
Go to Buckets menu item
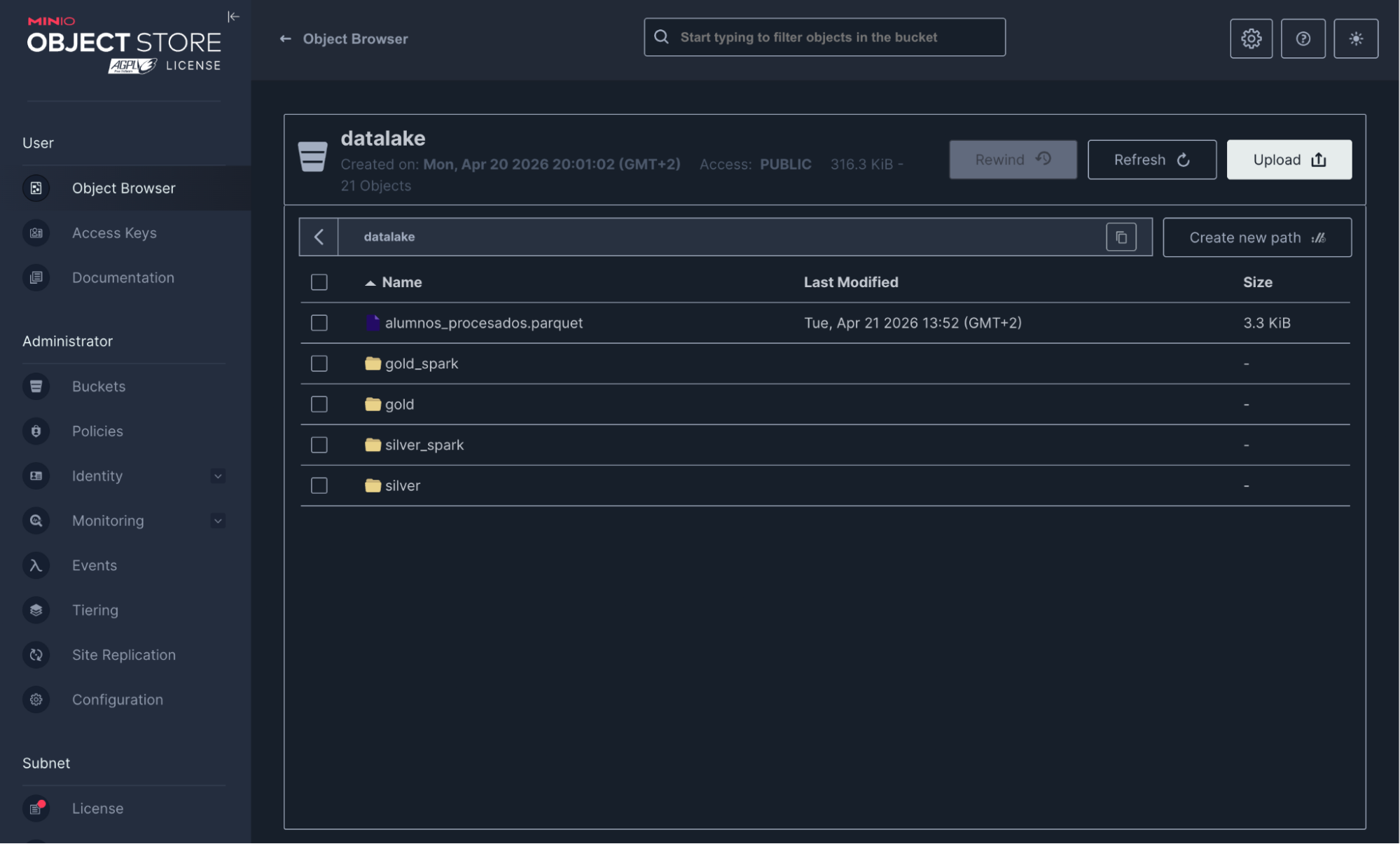point(99,387)
